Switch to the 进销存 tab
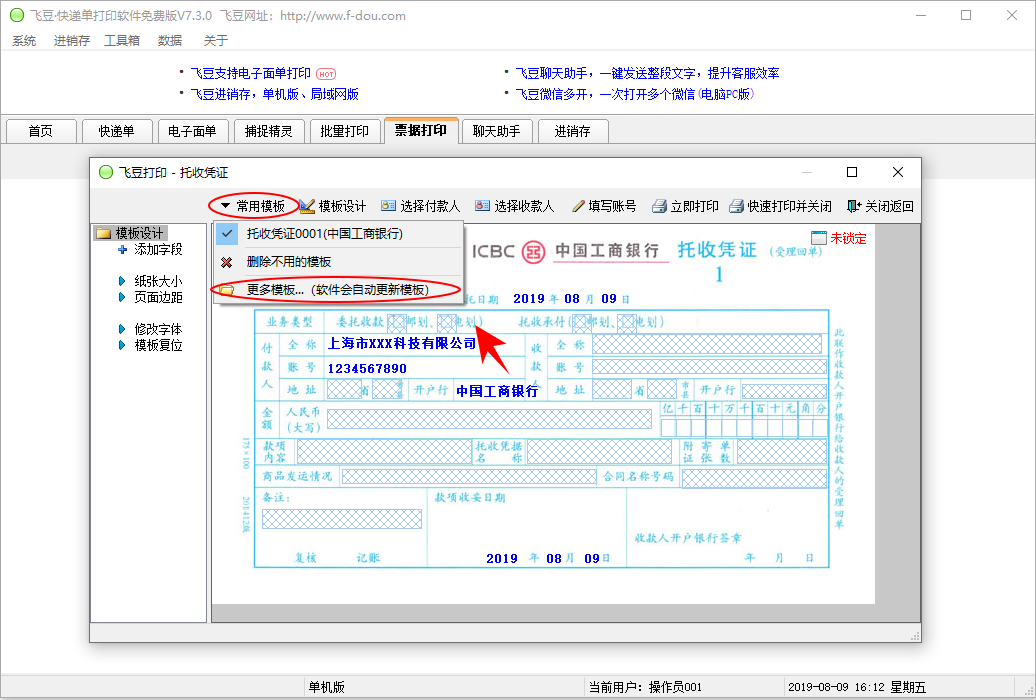This screenshot has height=700, width=1036. tap(573, 131)
